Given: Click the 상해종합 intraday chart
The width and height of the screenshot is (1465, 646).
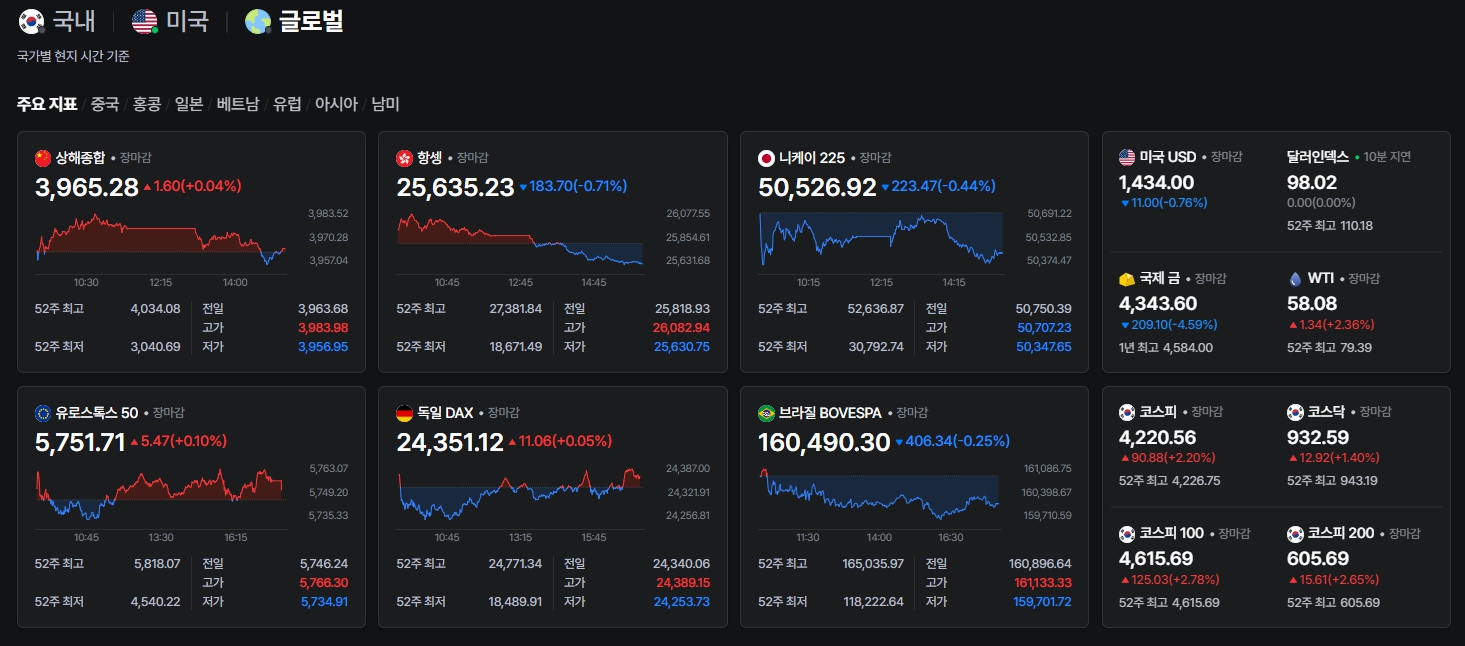Looking at the screenshot, I should click(161, 240).
